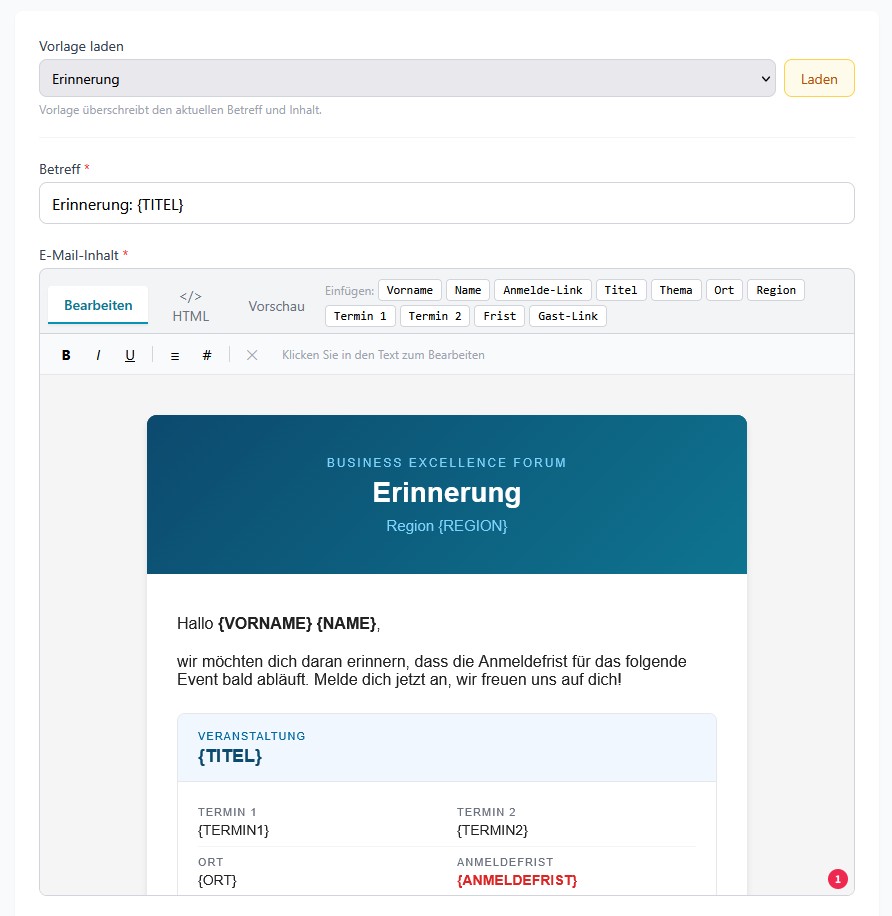Switch to the Vorschau tab

pos(276,306)
